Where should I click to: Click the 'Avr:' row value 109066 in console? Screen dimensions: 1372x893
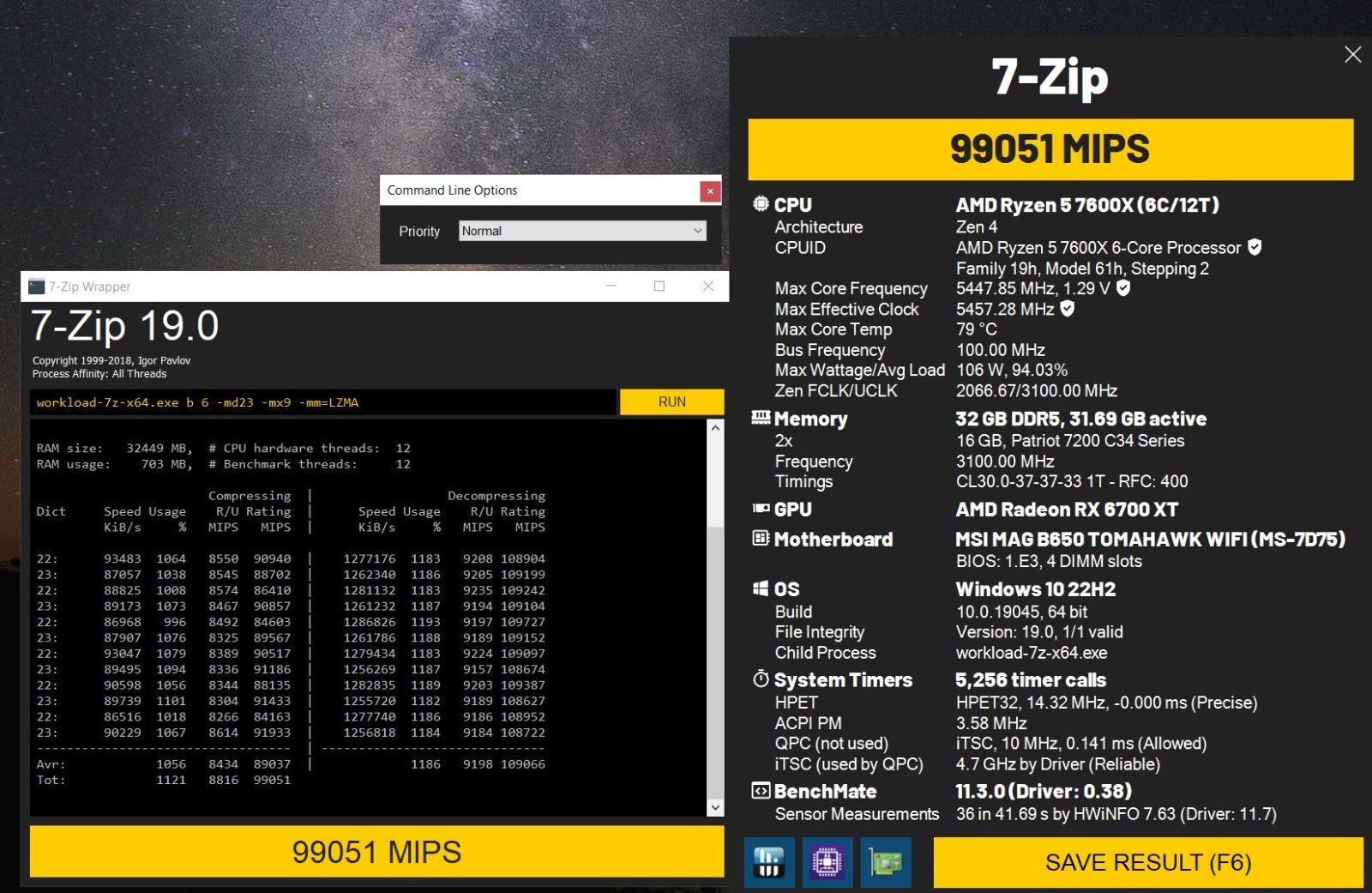click(x=522, y=763)
